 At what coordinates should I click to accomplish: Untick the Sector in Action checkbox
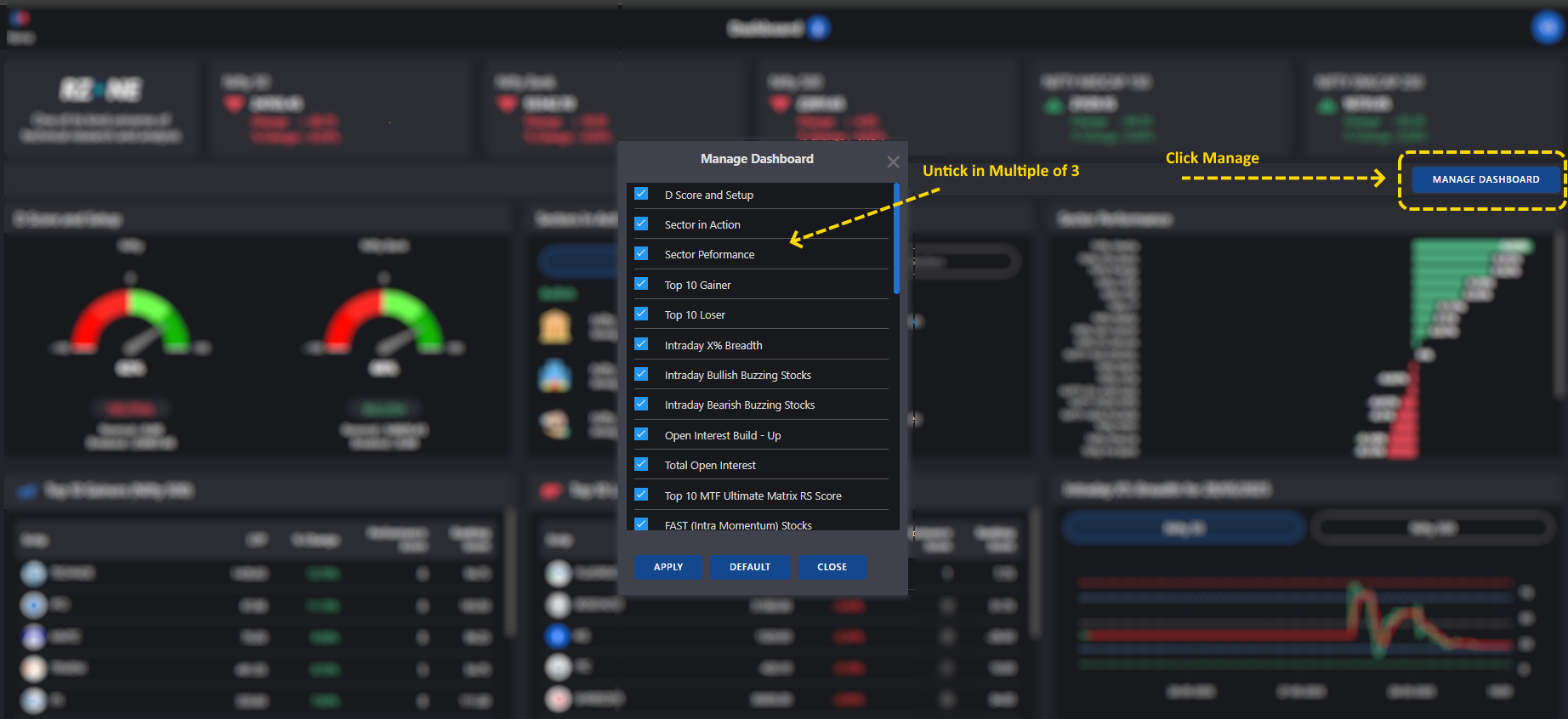[641, 224]
